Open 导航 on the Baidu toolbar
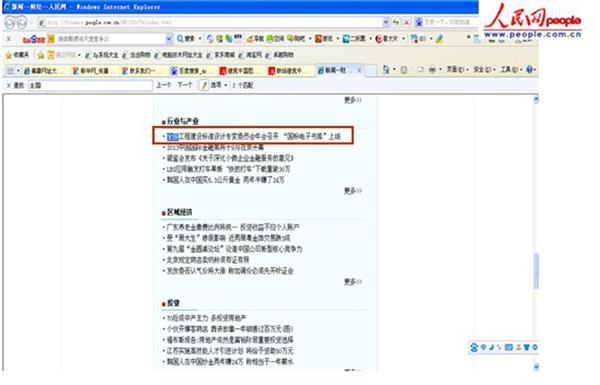Image resolution: width=600 pixels, height=385 pixels. tap(255, 39)
